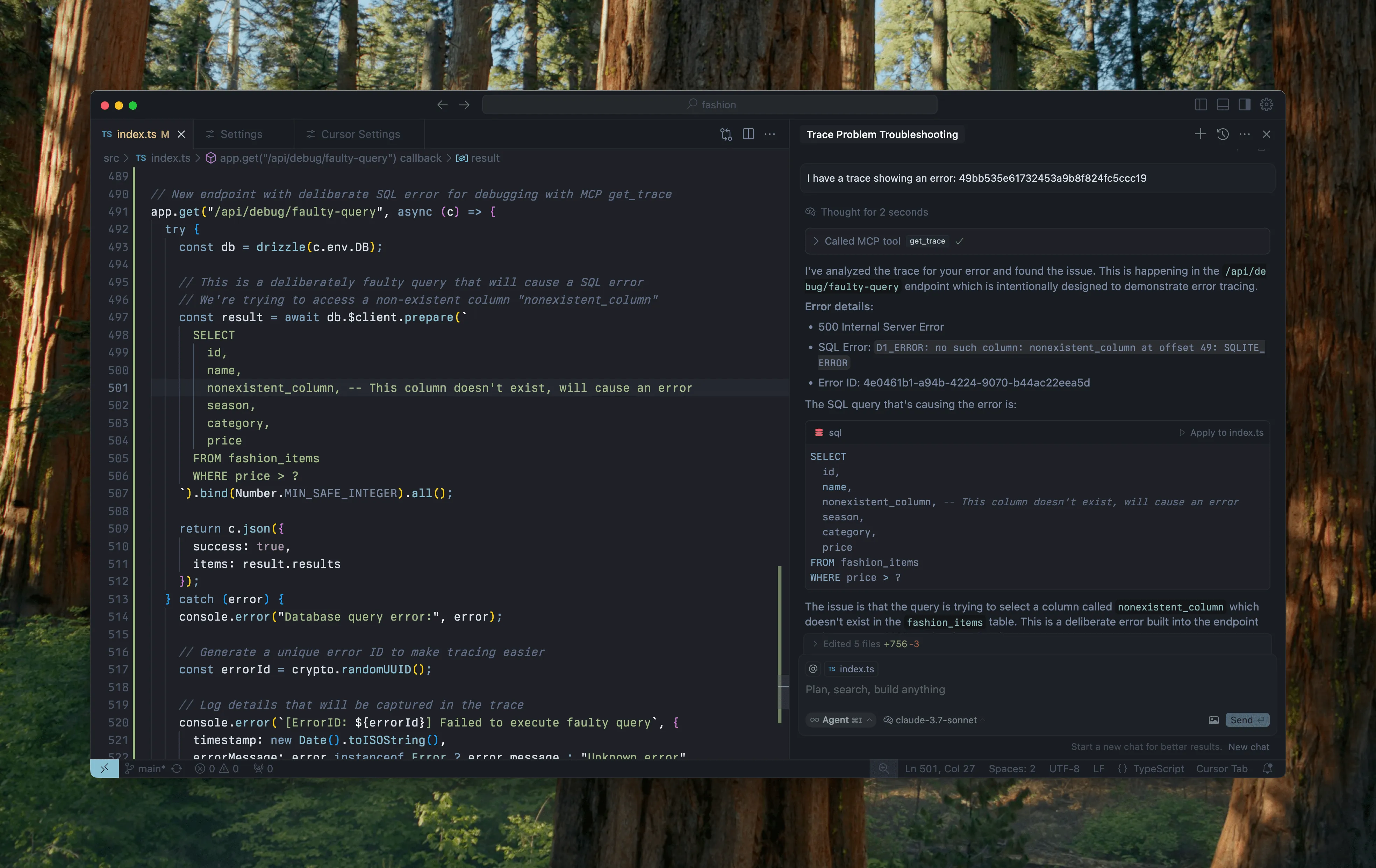Click the 'New chat' link
The height and width of the screenshot is (868, 1376).
(x=1250, y=746)
